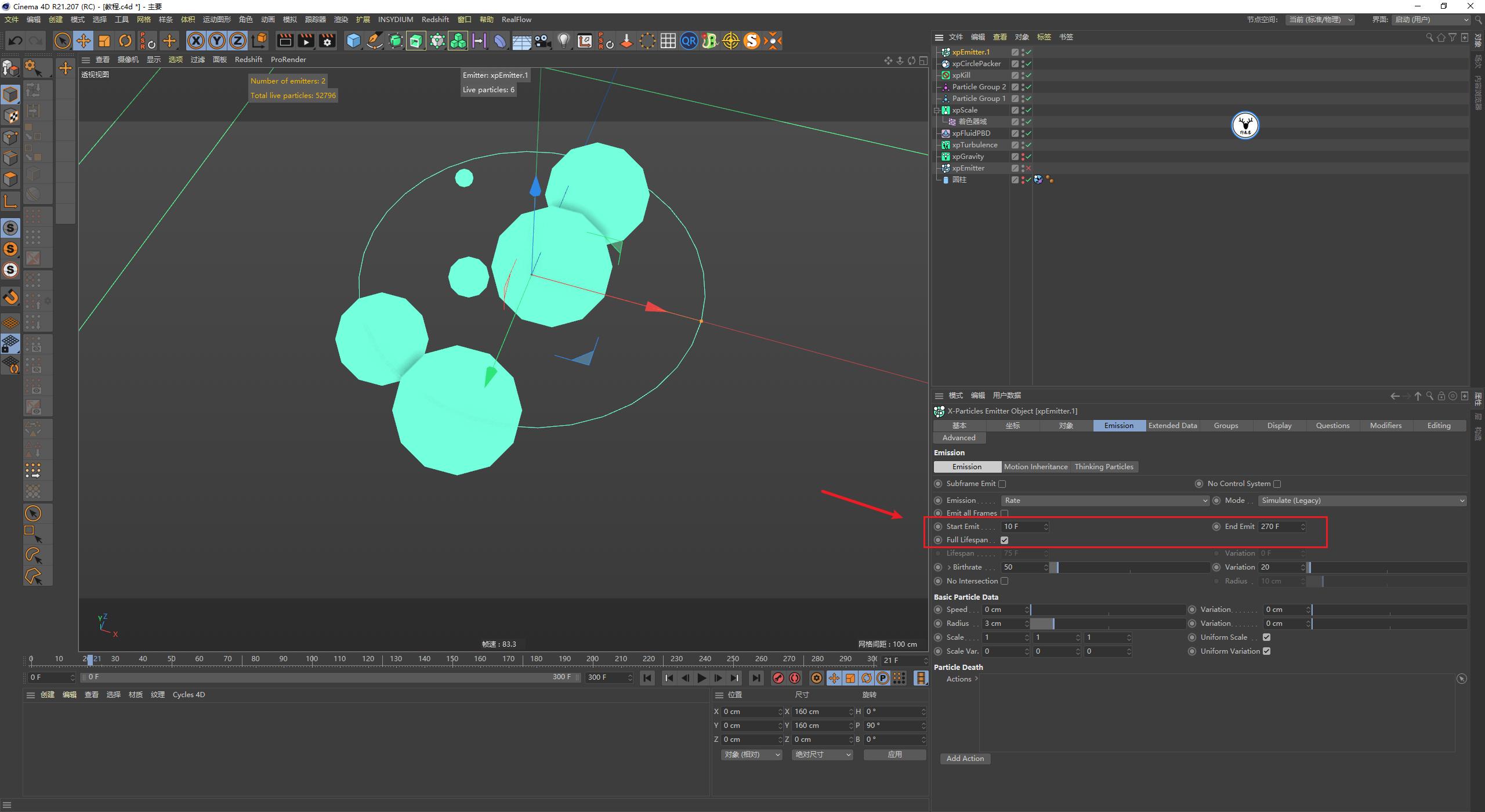Click the Render Settings gear icon
This screenshot has width=1485, height=812.
327,41
